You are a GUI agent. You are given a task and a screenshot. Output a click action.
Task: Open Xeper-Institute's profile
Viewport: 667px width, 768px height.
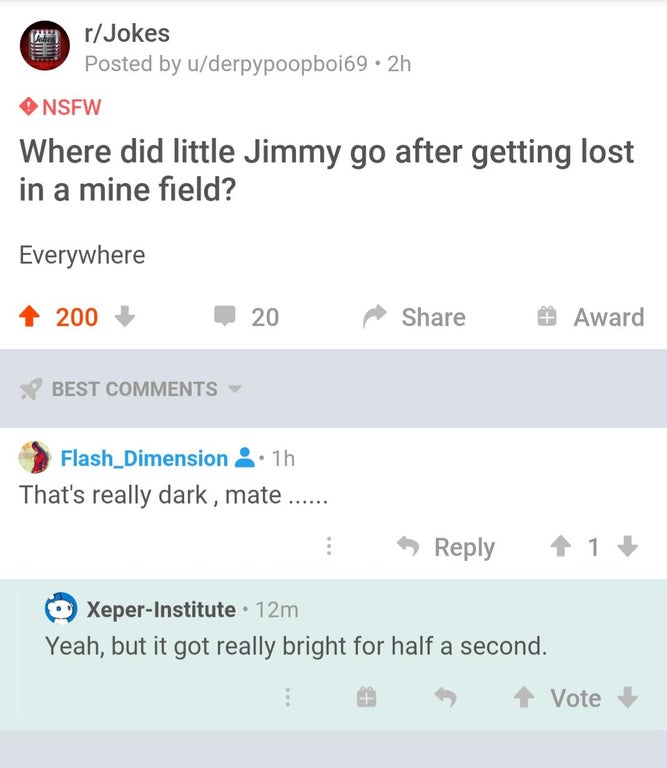[161, 608]
